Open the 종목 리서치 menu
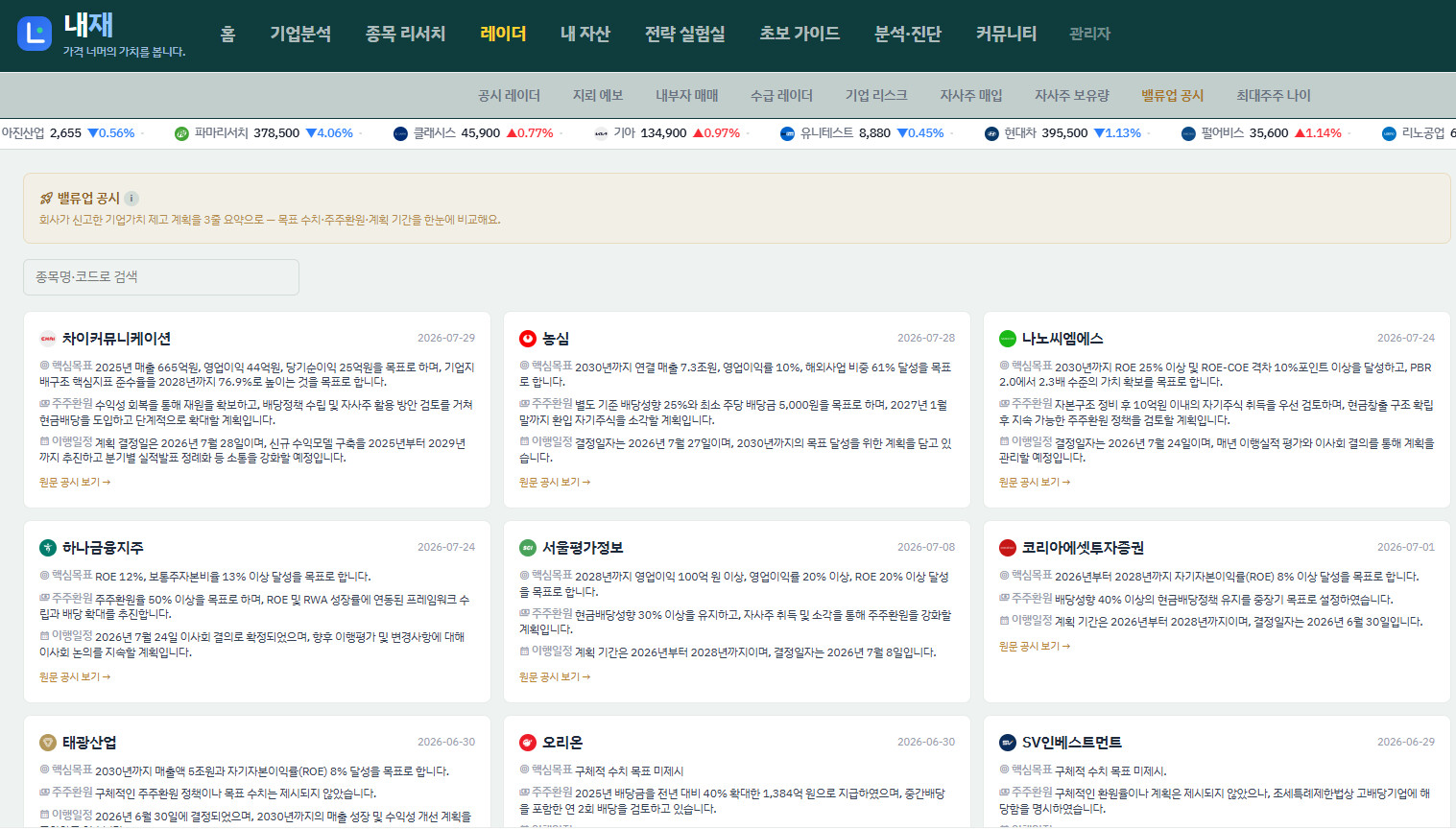Viewport: 1456px width, 829px height. coord(406,35)
